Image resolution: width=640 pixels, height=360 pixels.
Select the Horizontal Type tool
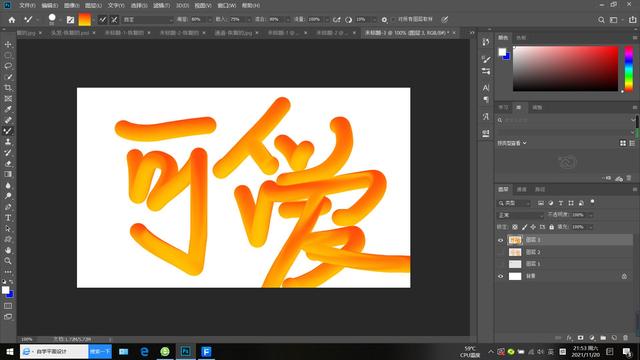point(8,218)
